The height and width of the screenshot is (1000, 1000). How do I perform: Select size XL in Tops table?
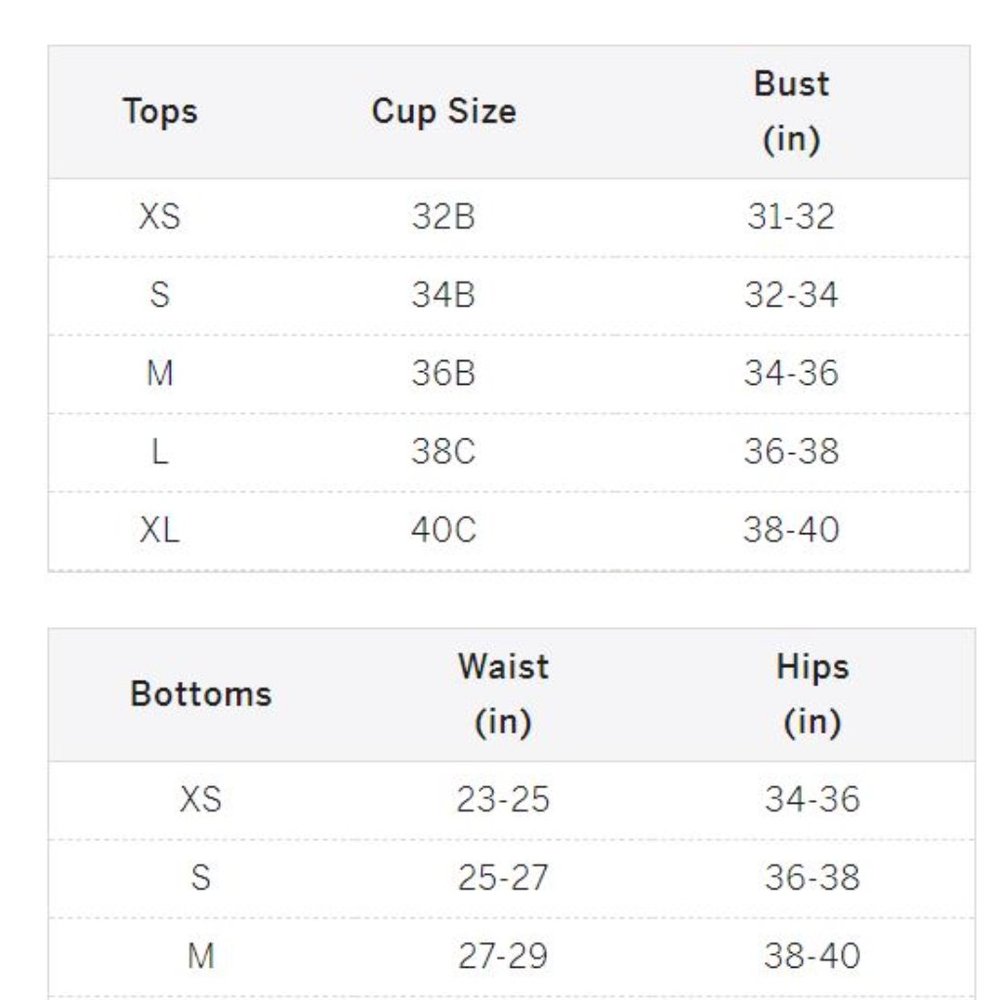click(159, 530)
